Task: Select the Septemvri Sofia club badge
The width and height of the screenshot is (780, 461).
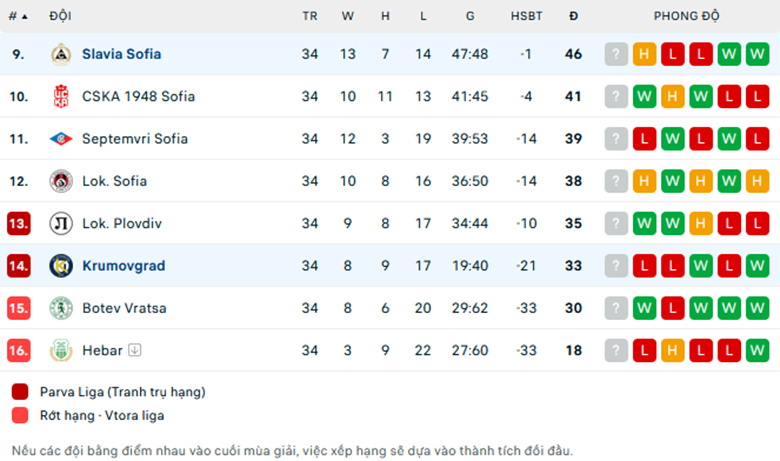Action: click(61, 139)
